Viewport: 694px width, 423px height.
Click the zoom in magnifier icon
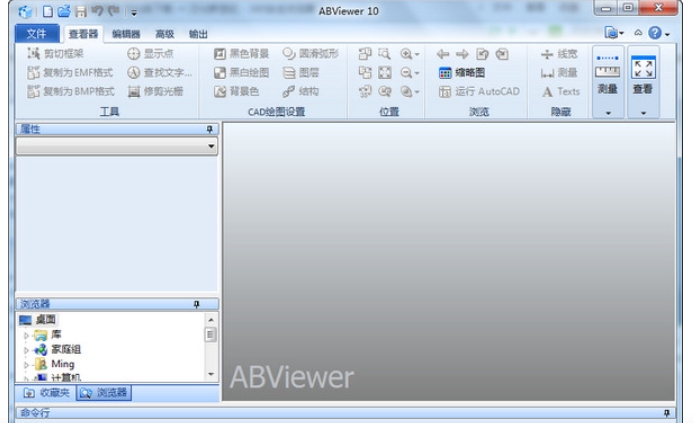(x=406, y=54)
